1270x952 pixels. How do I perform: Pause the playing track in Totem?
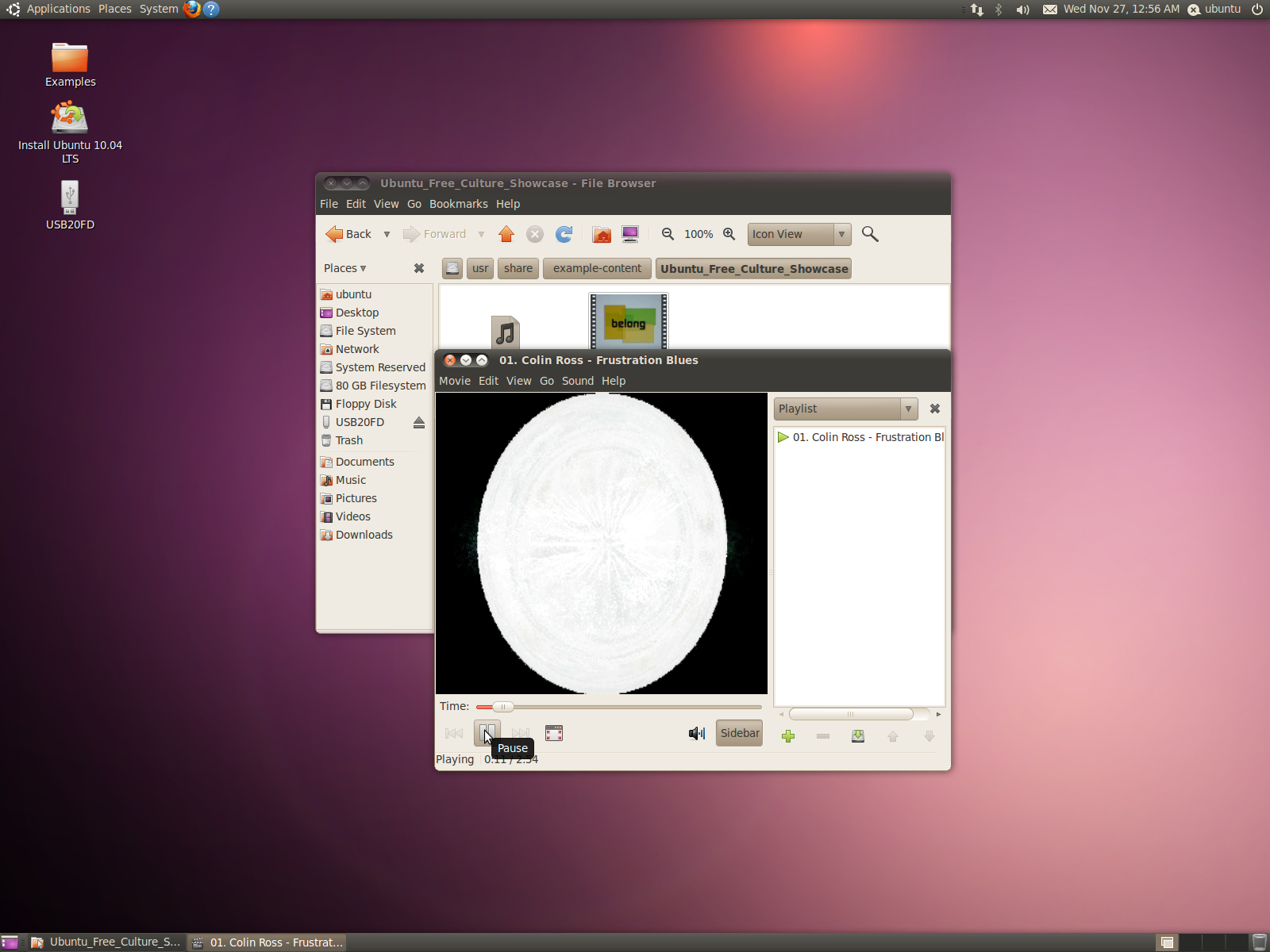(487, 733)
